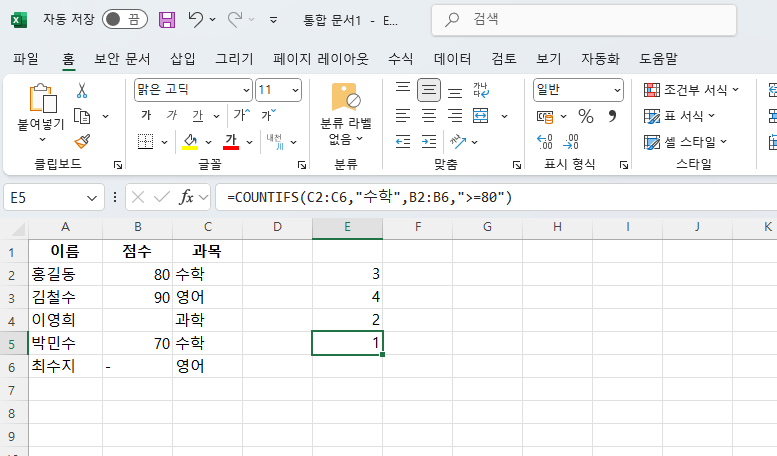The width and height of the screenshot is (777, 456).
Task: Apply the accounting currency format
Action: [x=545, y=116]
